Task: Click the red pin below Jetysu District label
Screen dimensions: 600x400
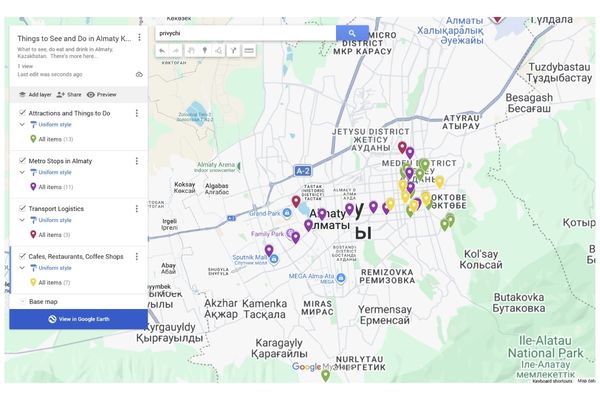Action: (402, 147)
